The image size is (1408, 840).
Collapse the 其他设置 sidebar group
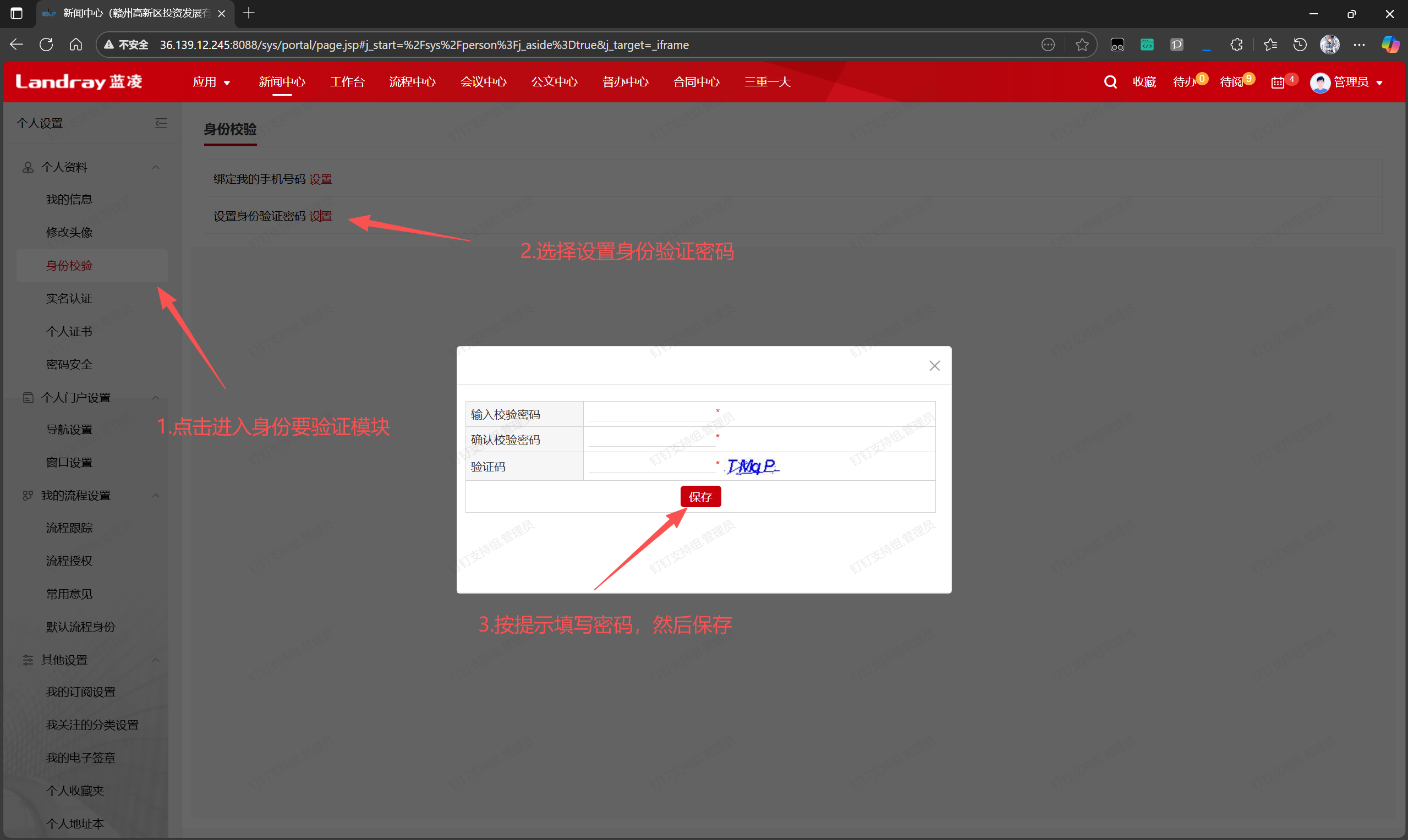156,660
